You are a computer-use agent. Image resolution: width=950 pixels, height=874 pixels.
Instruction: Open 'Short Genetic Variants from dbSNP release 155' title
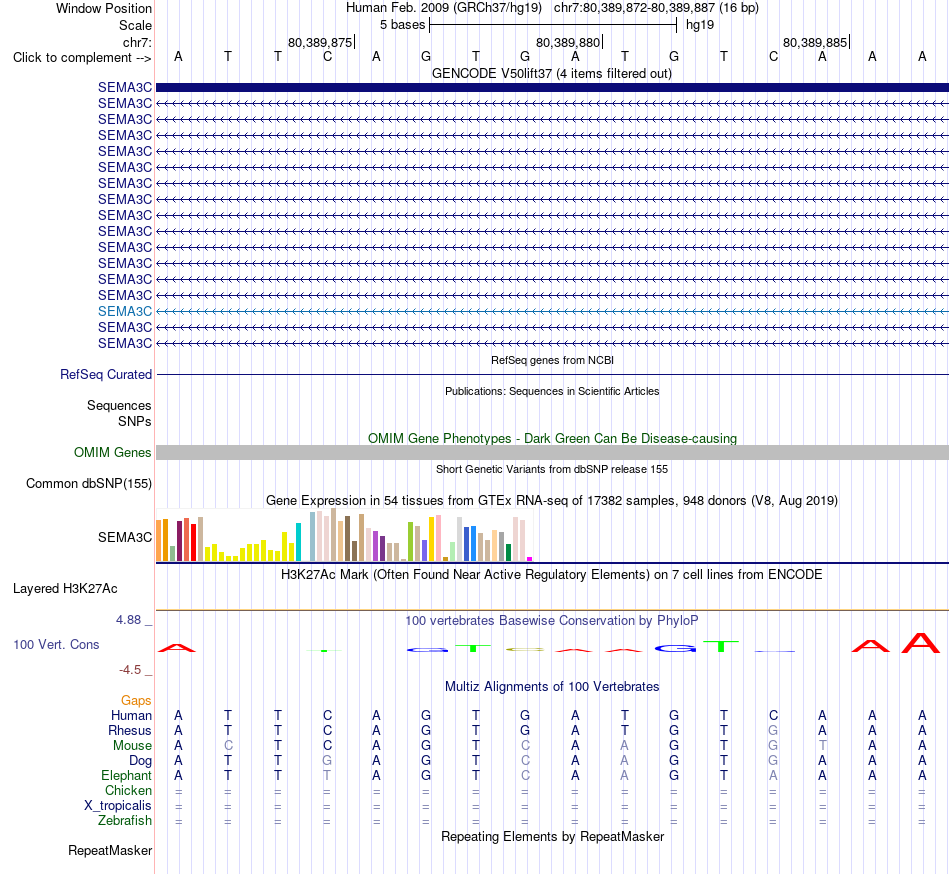[552, 469]
